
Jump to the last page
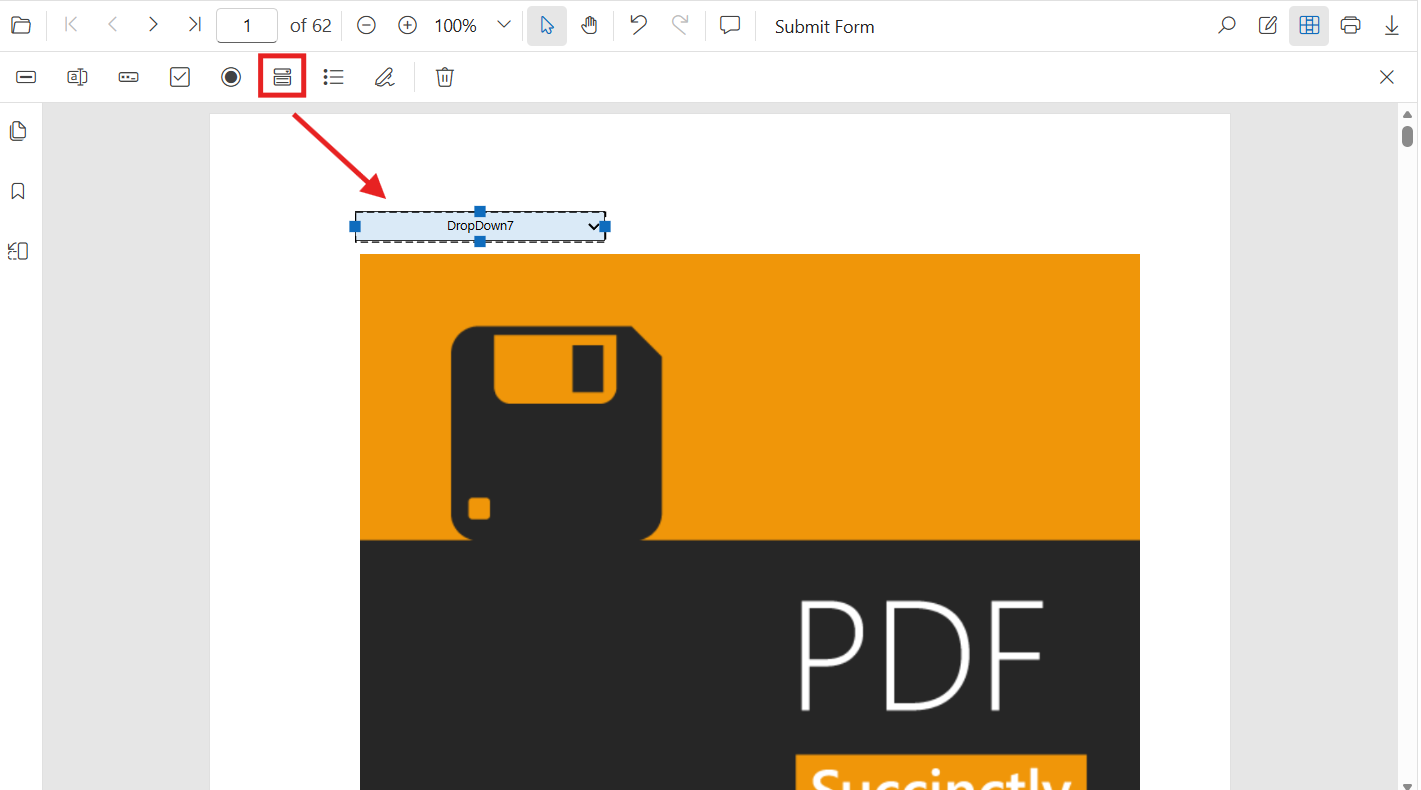[x=194, y=25]
